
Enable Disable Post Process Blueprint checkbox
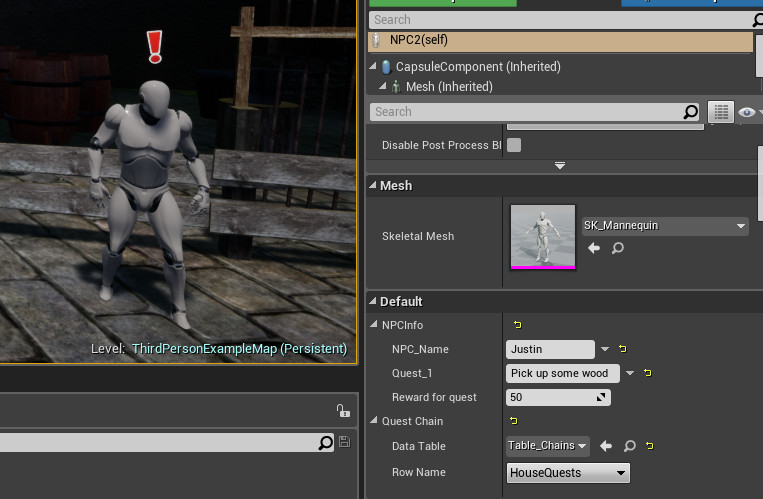point(514,145)
